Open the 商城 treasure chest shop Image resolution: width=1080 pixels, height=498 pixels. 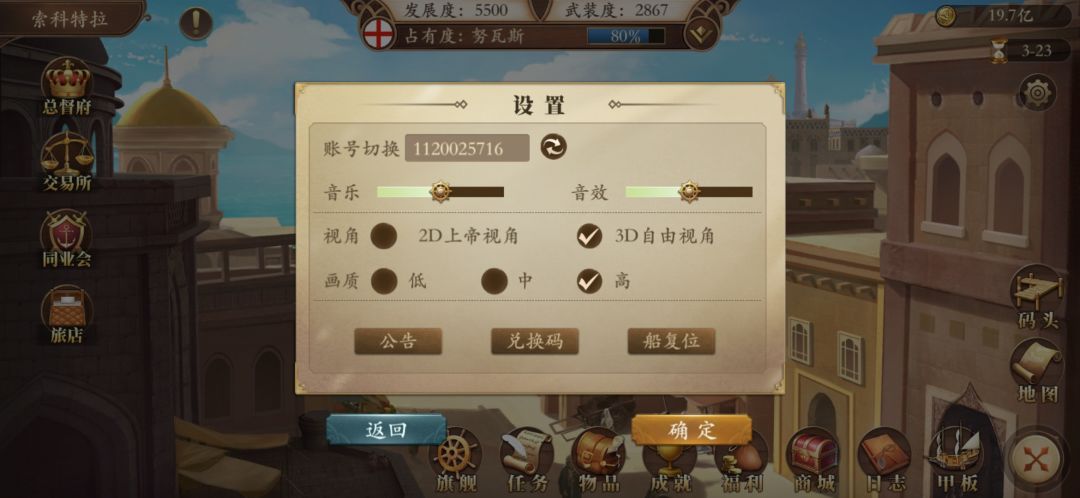click(x=813, y=462)
